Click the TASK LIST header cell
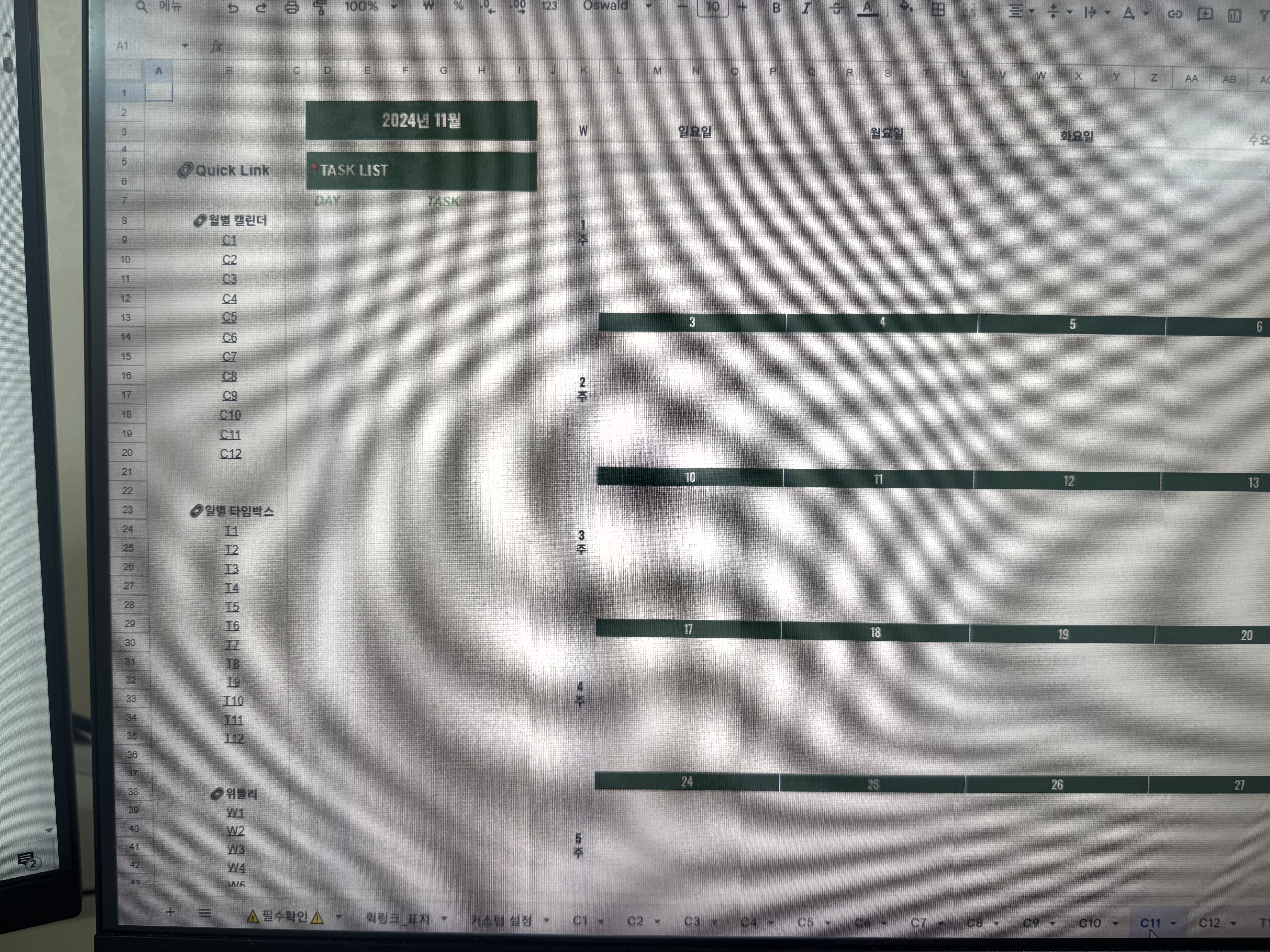Screen dimensions: 1270x952 pos(421,171)
